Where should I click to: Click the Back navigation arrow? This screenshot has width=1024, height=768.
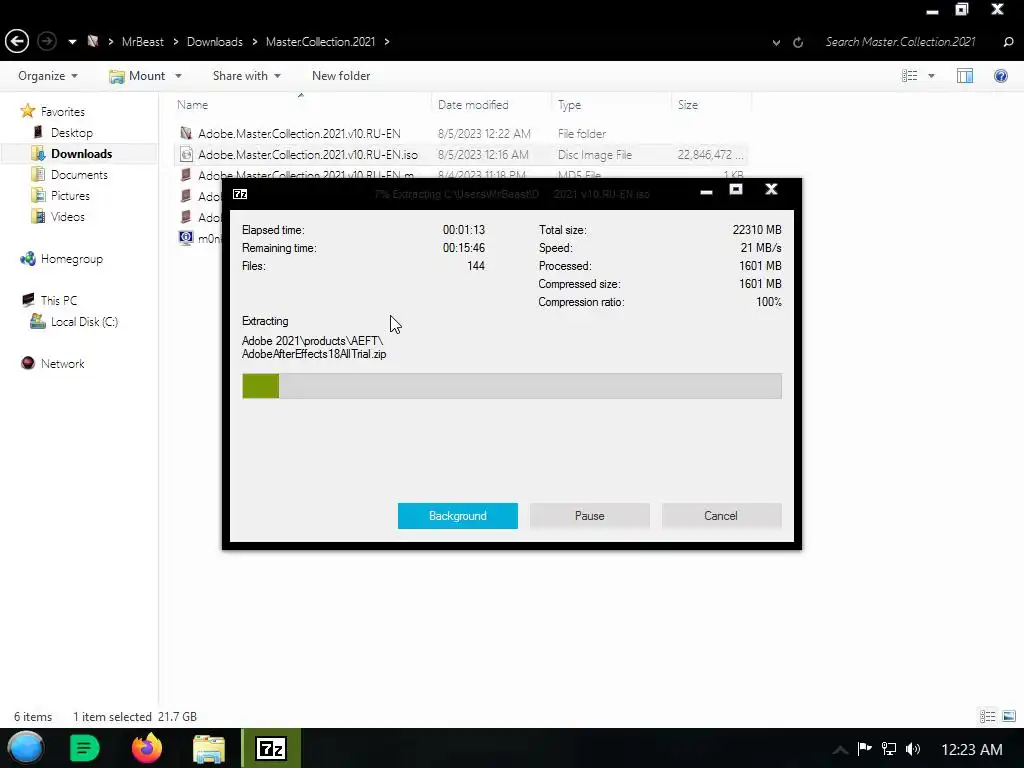[x=17, y=42]
